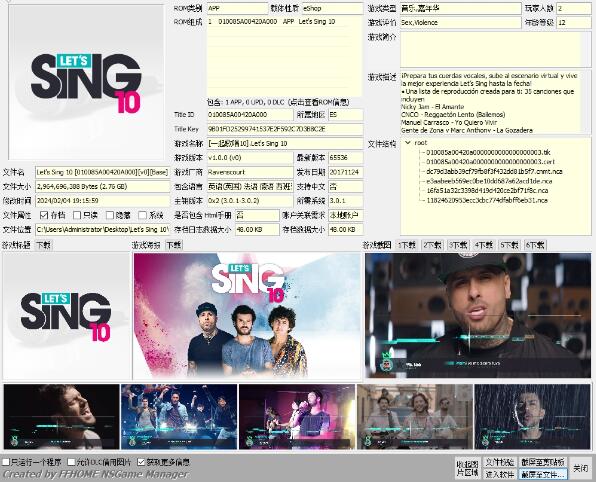The height and width of the screenshot is (482, 596).
Task: Click the 收起图片区域 button
Action: (468, 468)
